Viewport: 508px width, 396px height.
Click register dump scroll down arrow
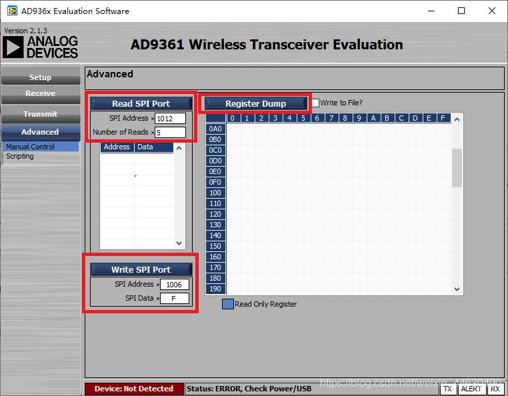(x=457, y=289)
